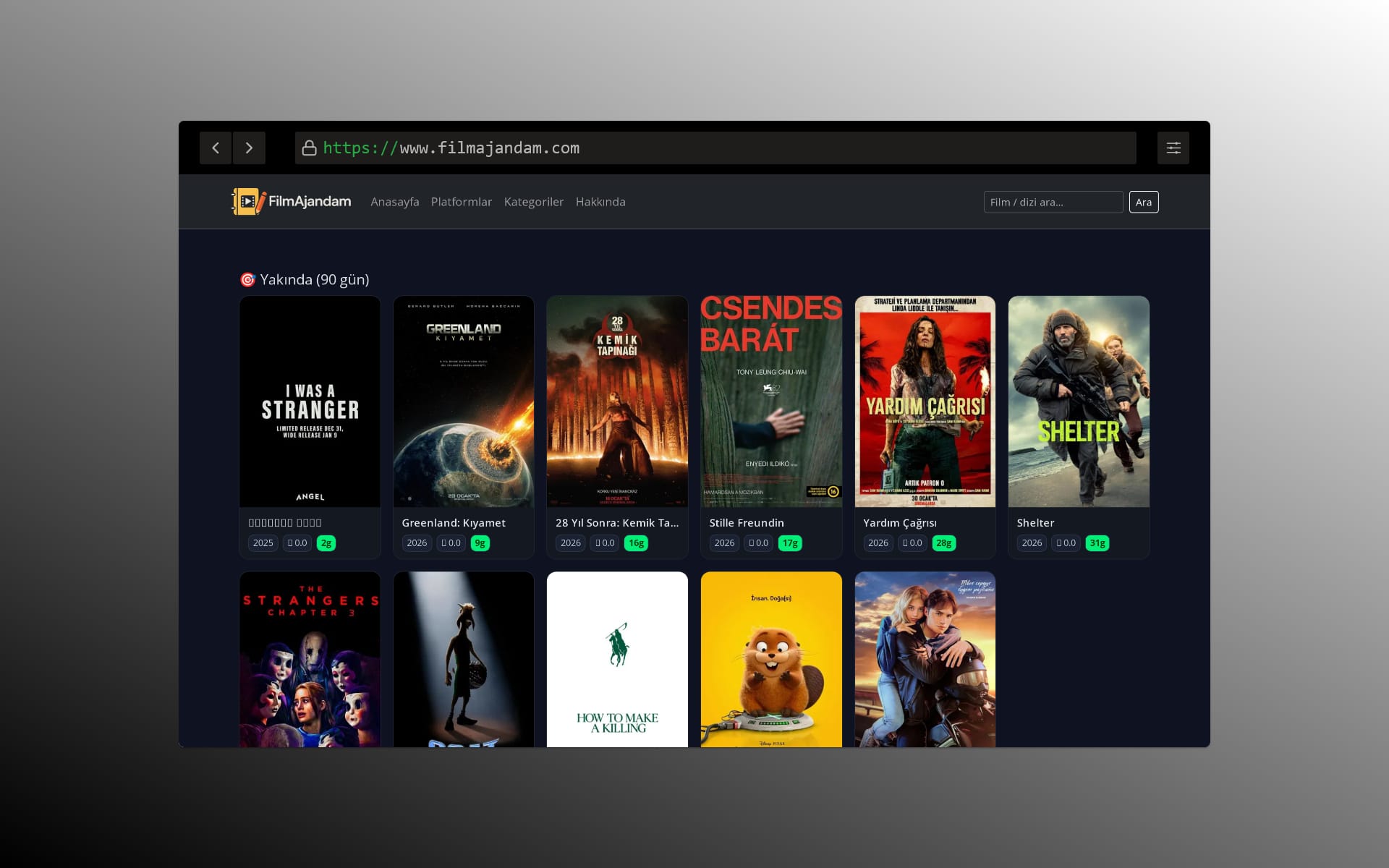The height and width of the screenshot is (868, 1389).
Task: Select the Yardım Çağrısı movie poster
Action: point(925,401)
